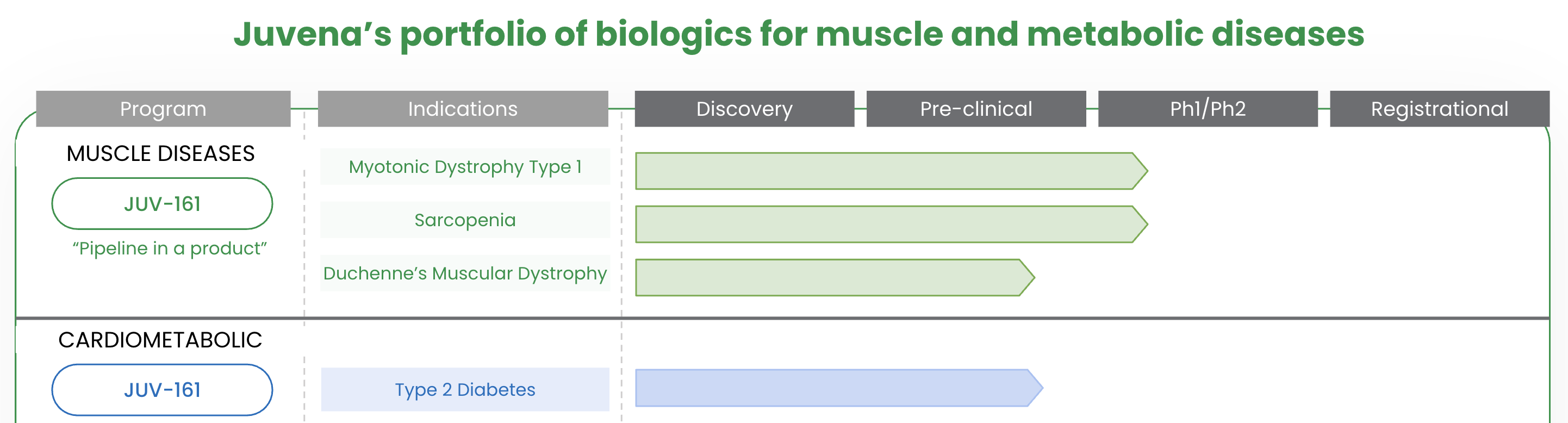This screenshot has width=1568, height=423.
Task: Select the Pre-clinical stage header
Action: tap(976, 109)
